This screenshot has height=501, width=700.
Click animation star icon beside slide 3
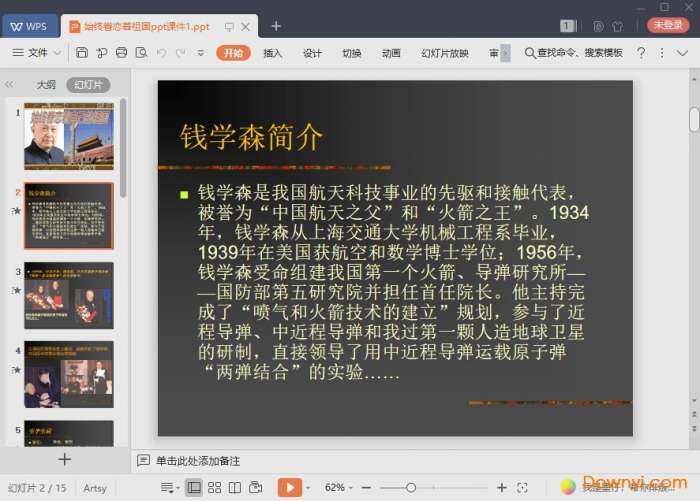pyautogui.click(x=17, y=290)
